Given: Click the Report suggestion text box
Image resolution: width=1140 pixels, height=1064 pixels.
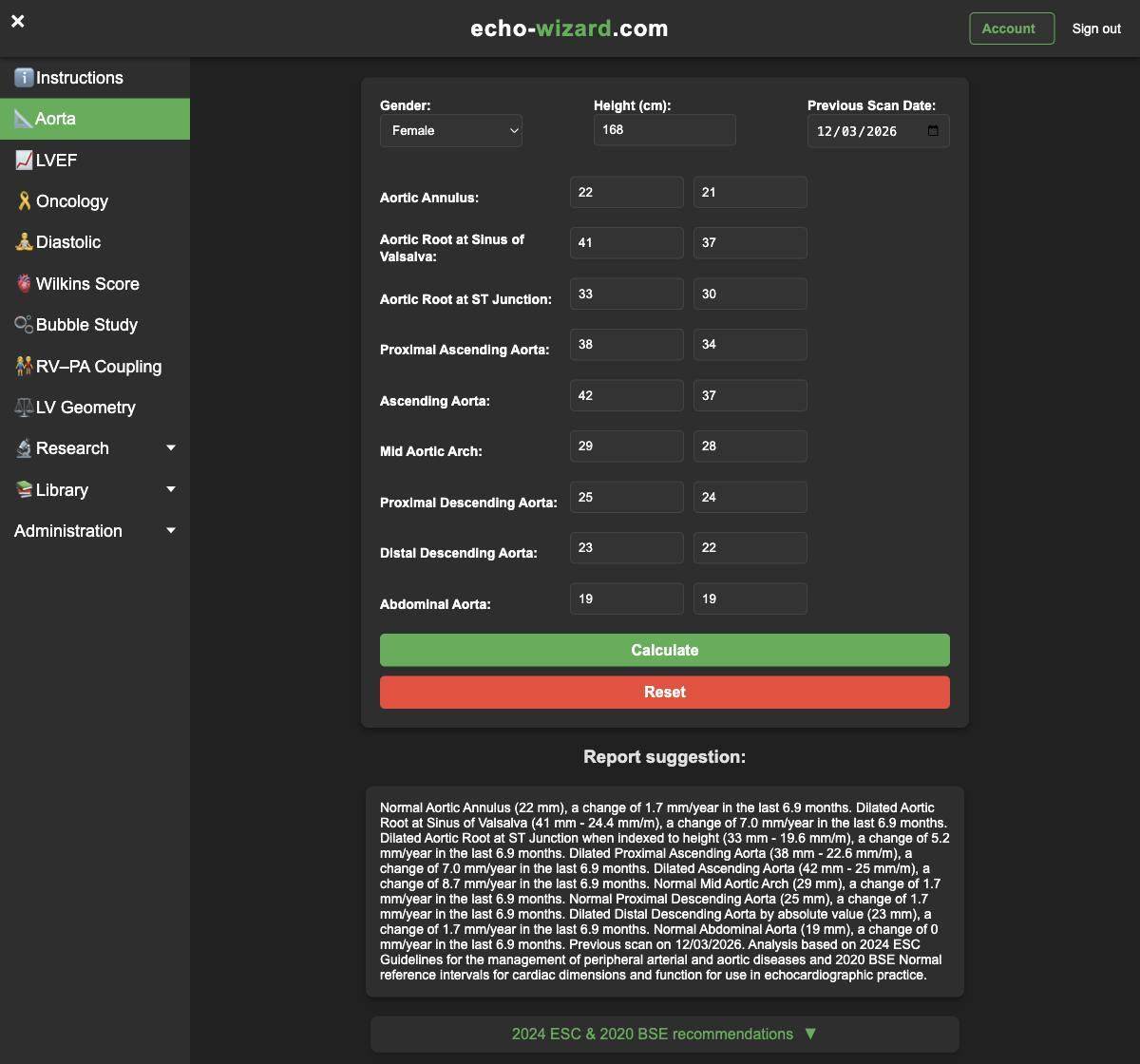Looking at the screenshot, I should (665, 891).
